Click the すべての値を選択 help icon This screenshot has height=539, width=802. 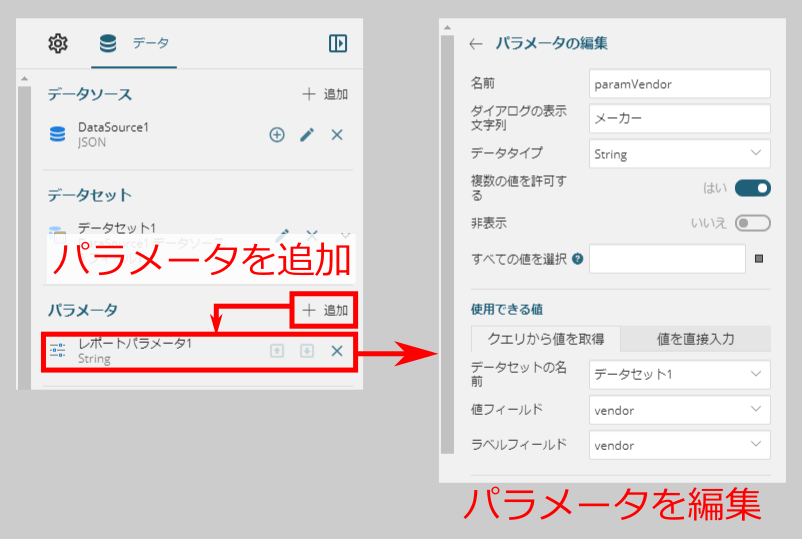pos(577,259)
